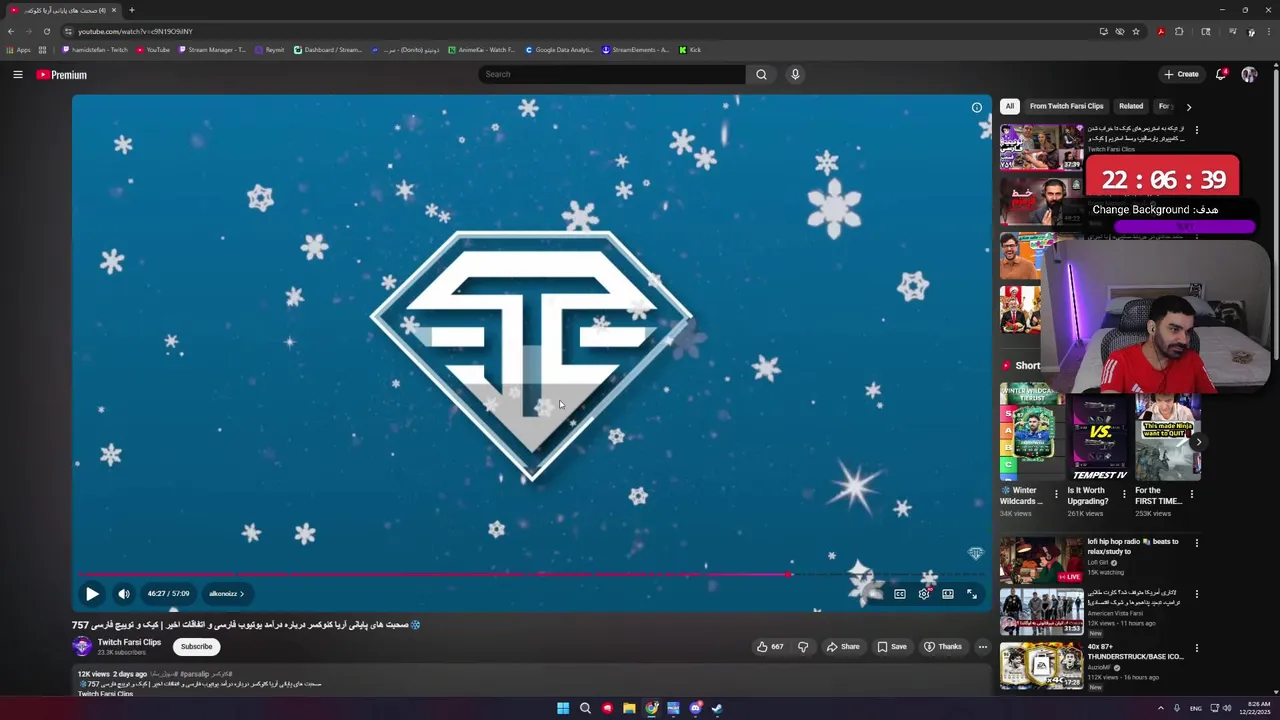Focus the YouTube search field
The image size is (1280, 720).
(612, 74)
